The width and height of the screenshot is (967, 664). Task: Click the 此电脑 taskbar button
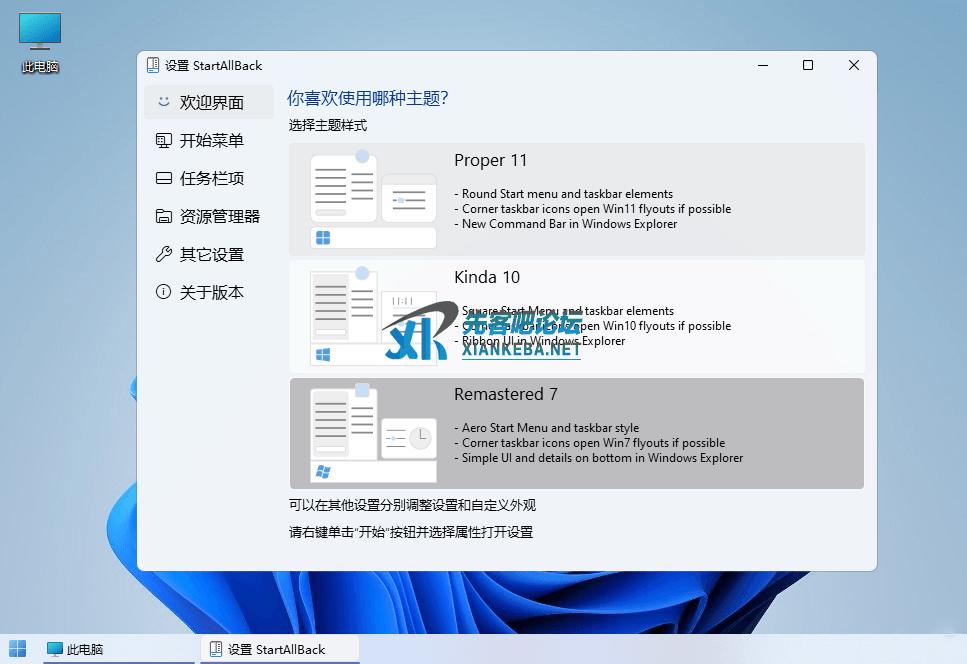click(75, 649)
